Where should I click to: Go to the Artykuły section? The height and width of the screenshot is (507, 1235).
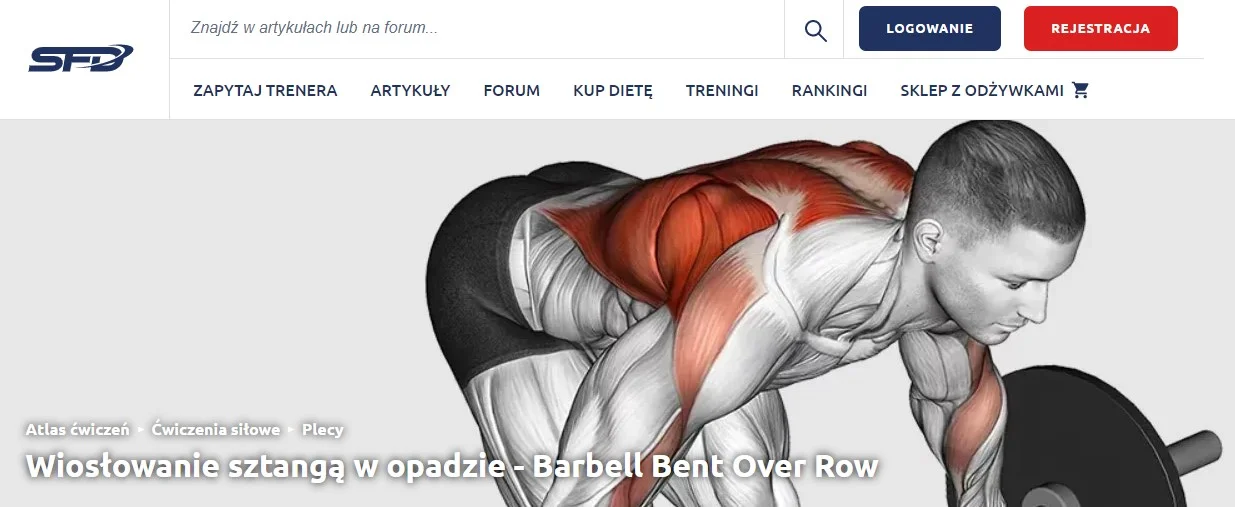coord(410,90)
